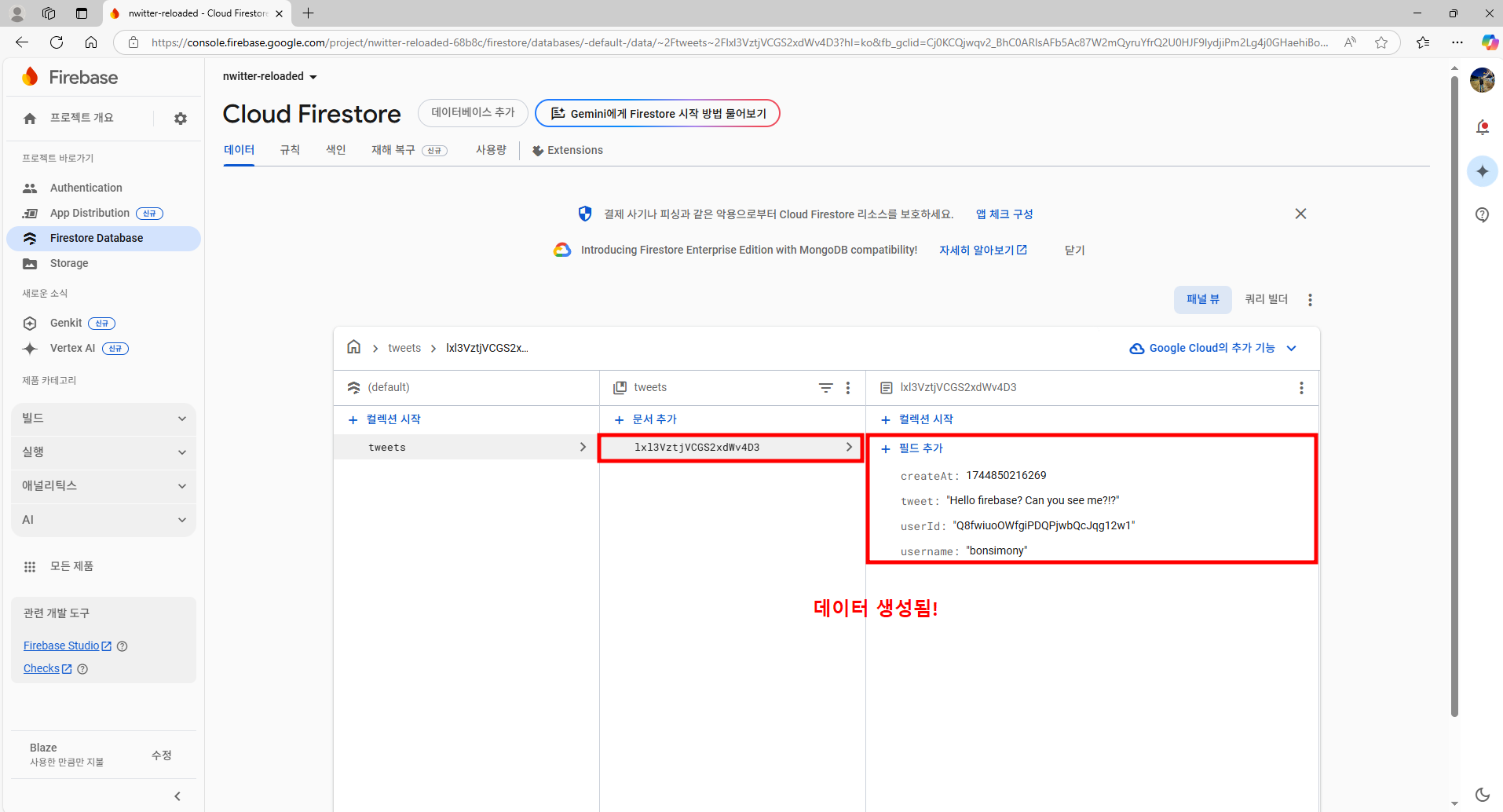Select tweet field value text
The image size is (1503, 812).
coord(1033,500)
